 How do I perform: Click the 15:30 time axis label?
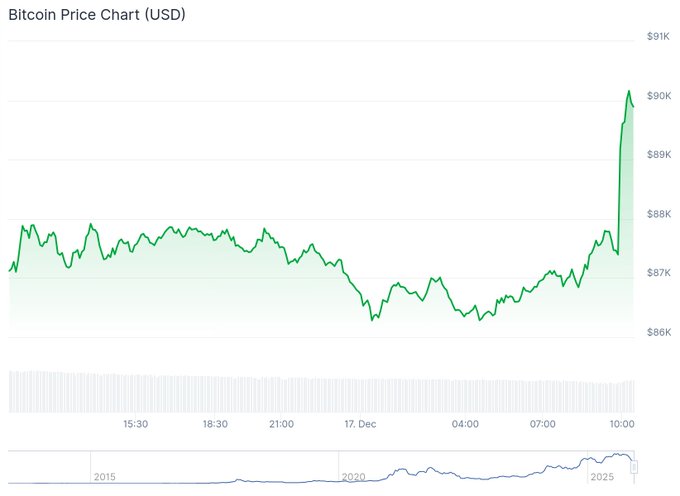coord(136,424)
